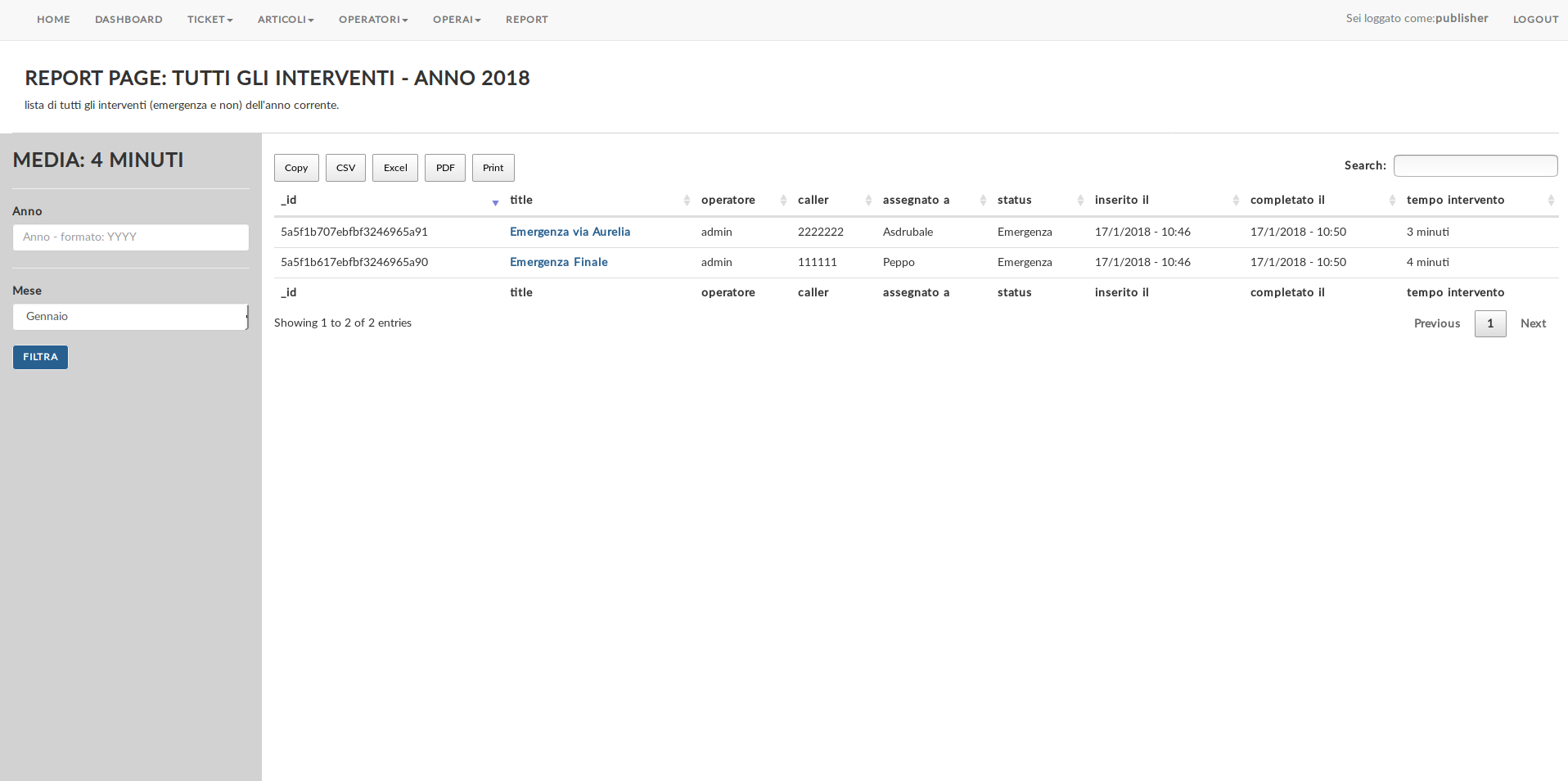Expand the Ticket menu
Image resolution: width=1568 pixels, height=781 pixels.
click(210, 20)
